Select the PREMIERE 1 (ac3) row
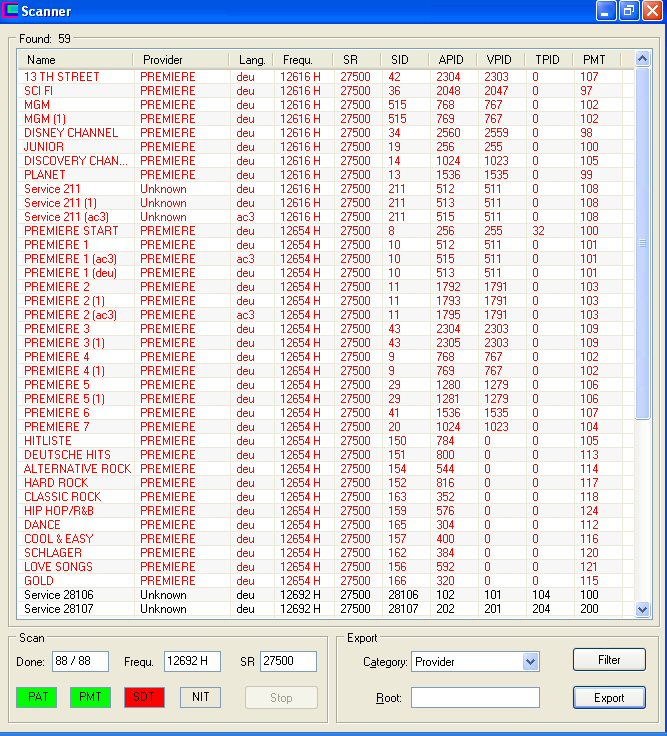The image size is (667, 736). [x=326, y=259]
